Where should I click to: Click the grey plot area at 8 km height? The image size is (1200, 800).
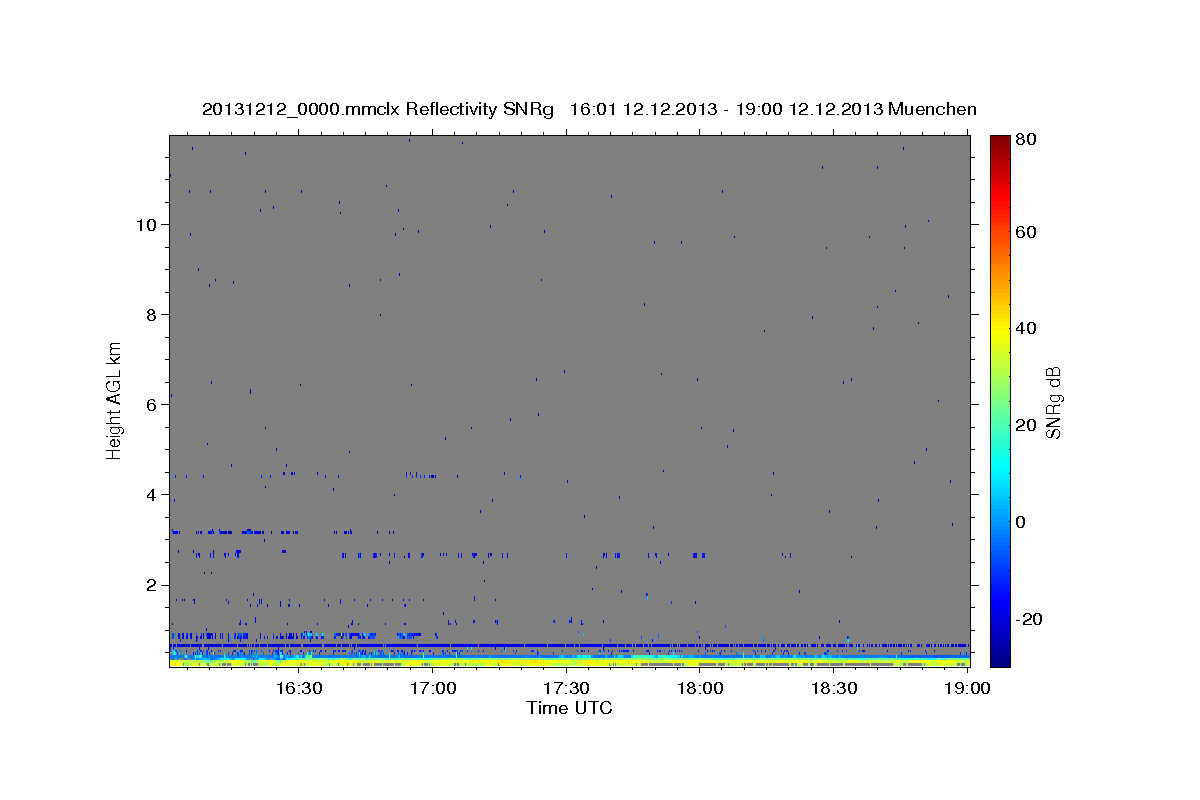(569, 314)
